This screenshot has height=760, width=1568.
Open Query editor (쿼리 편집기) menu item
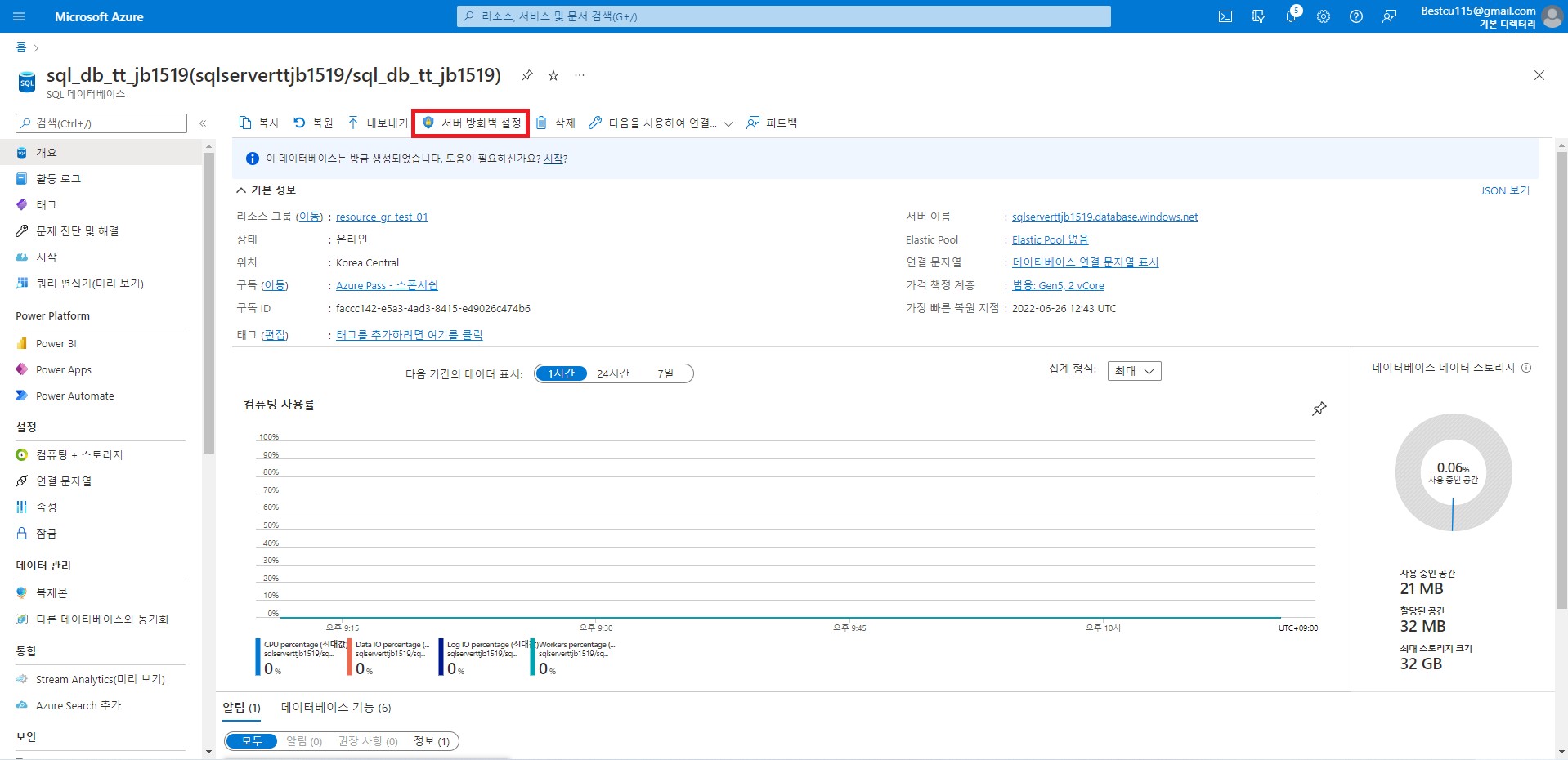[x=101, y=284]
